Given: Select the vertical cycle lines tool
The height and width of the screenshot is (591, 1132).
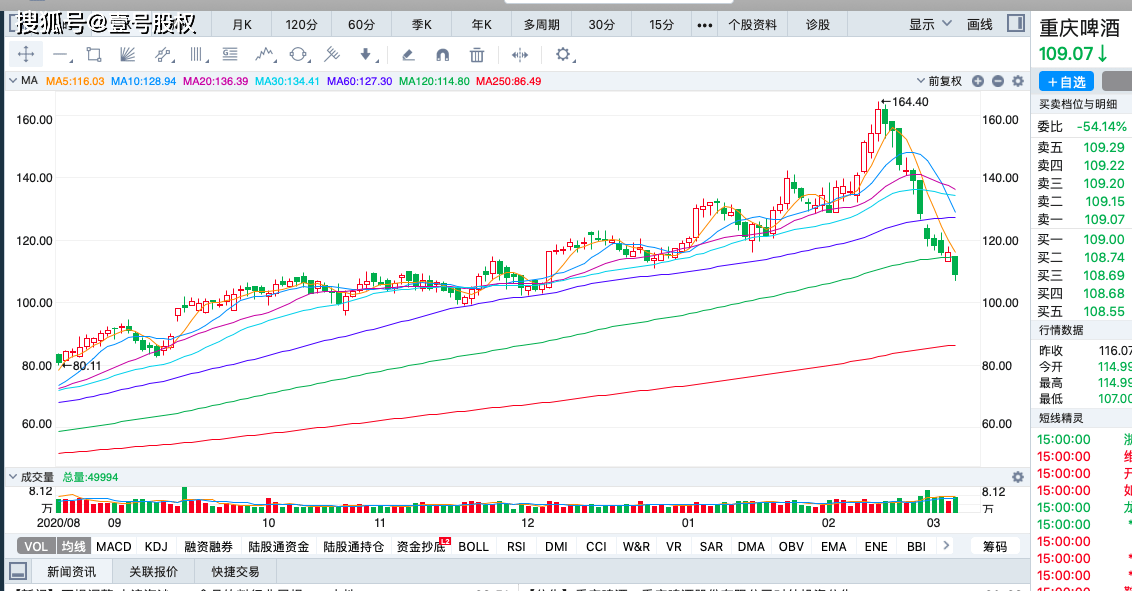Looking at the screenshot, I should 196,55.
